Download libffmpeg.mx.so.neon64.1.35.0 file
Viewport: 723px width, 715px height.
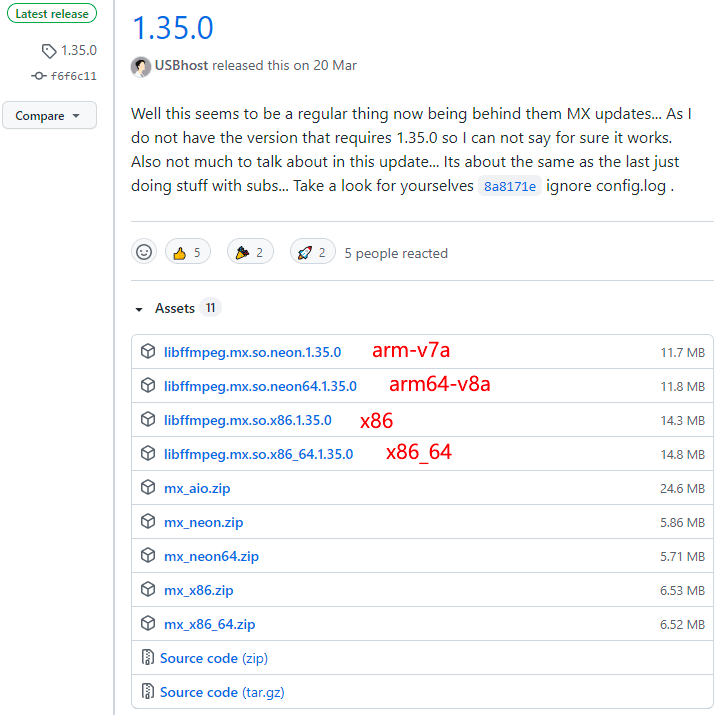tap(260, 386)
